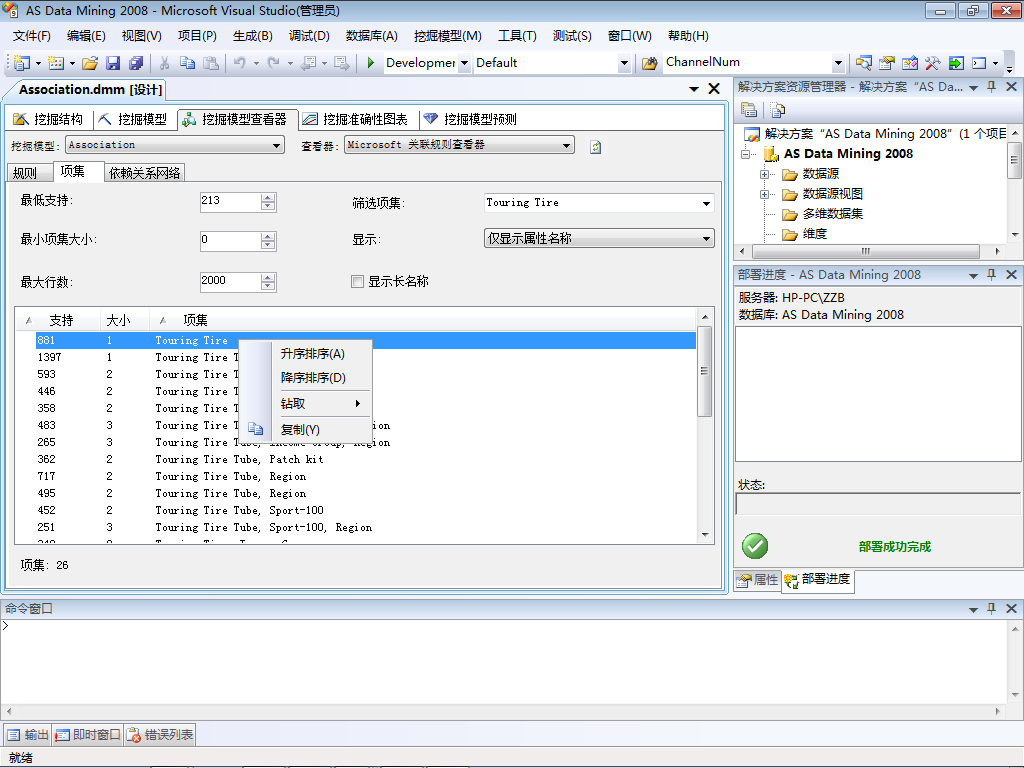Click the Cut toolbar icon

165,63
